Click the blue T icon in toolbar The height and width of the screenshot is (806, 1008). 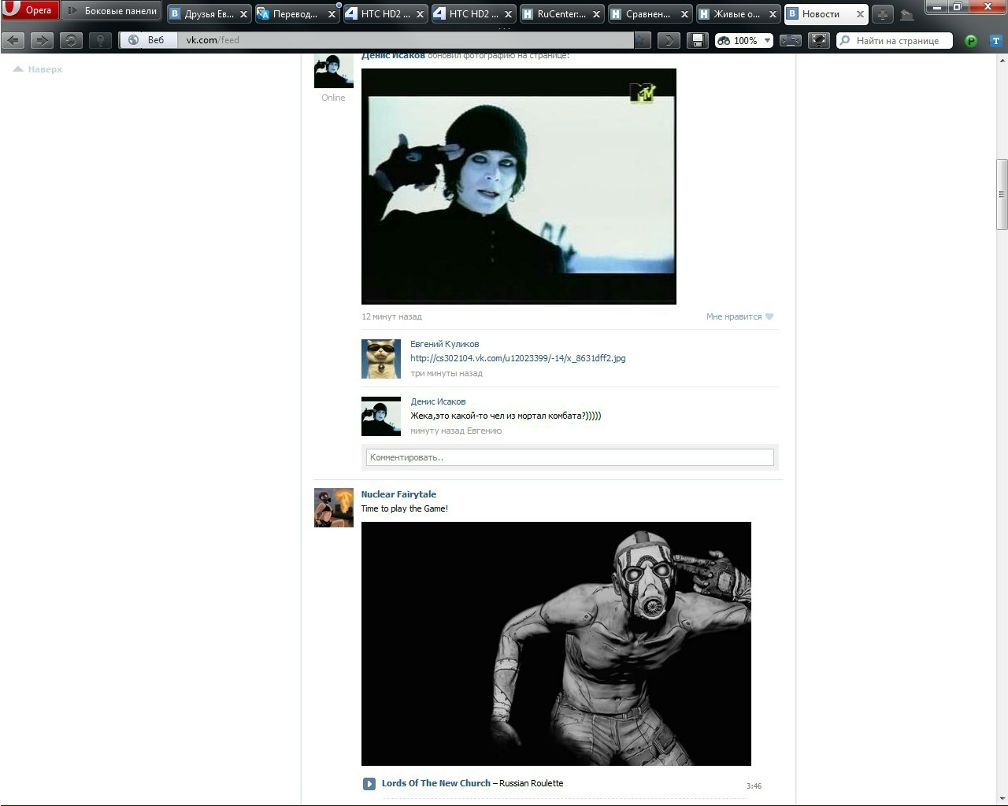(995, 41)
